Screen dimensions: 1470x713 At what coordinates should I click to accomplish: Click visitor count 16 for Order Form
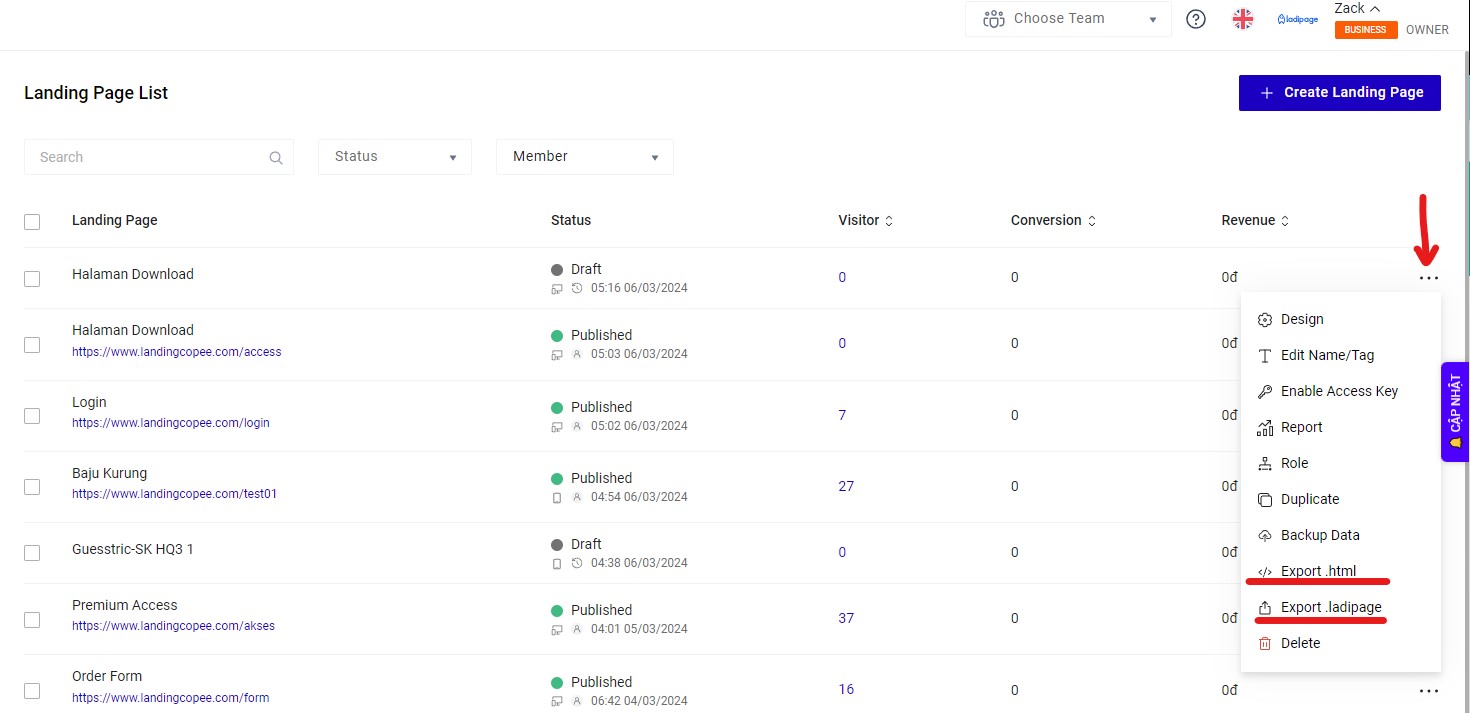click(x=846, y=690)
